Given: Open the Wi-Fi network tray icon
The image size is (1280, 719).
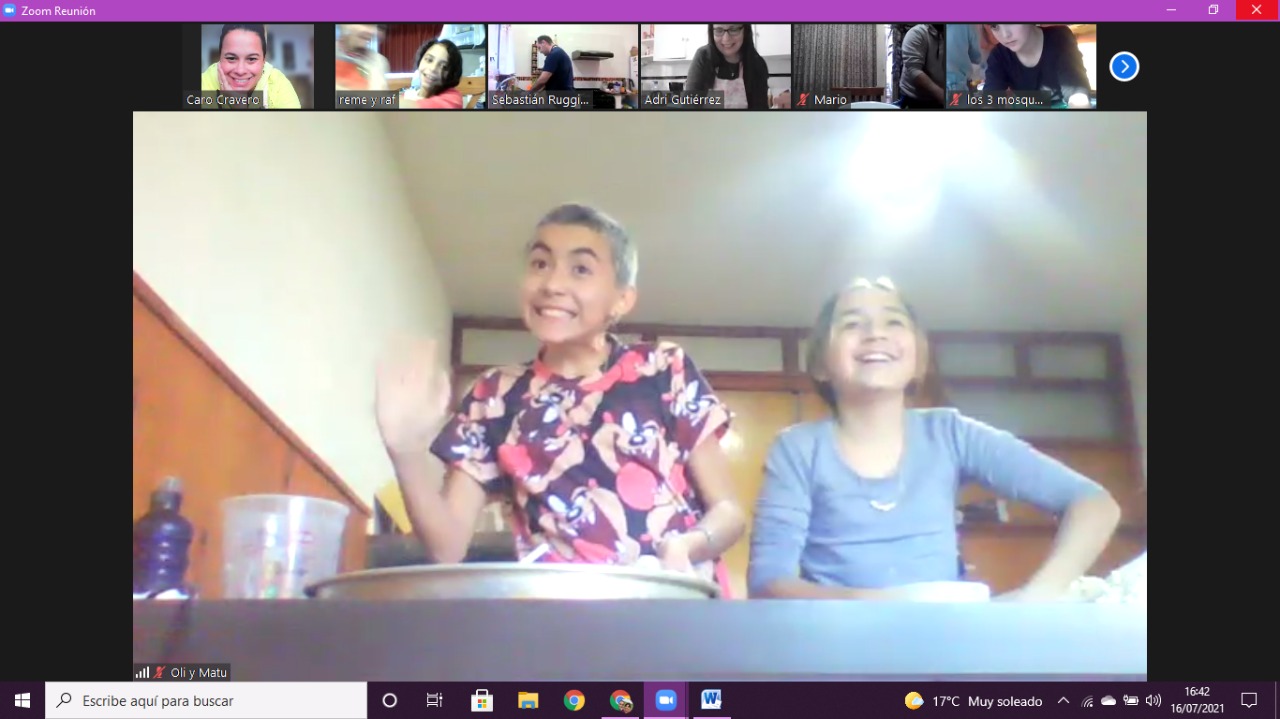Looking at the screenshot, I should coord(1087,701).
